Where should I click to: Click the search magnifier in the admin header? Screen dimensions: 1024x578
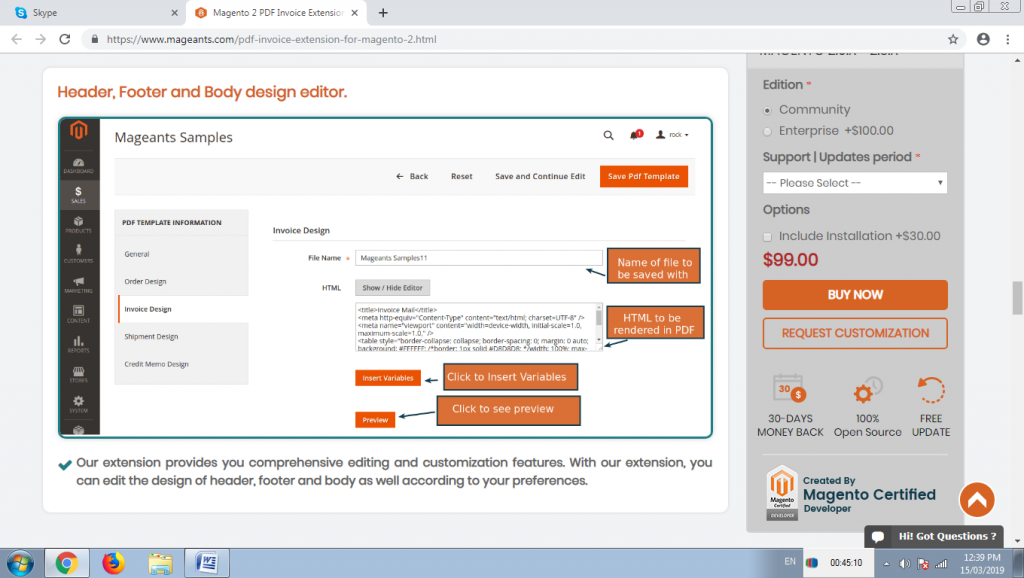coord(608,135)
